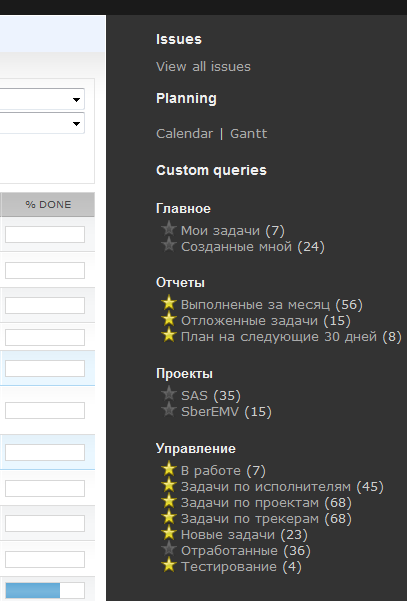Viewport: 407px width, 601px height.
Task: Star the Мои задачи query
Action: pyautogui.click(x=169, y=229)
